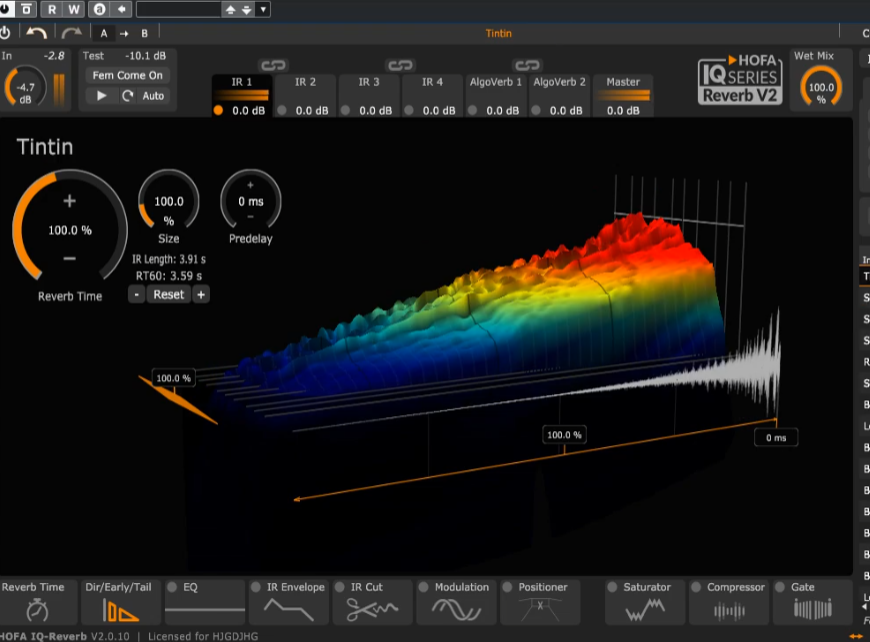Viewport: 870px width, 642px height.
Task: Open the host preset dropdown triangle
Action: point(264,10)
